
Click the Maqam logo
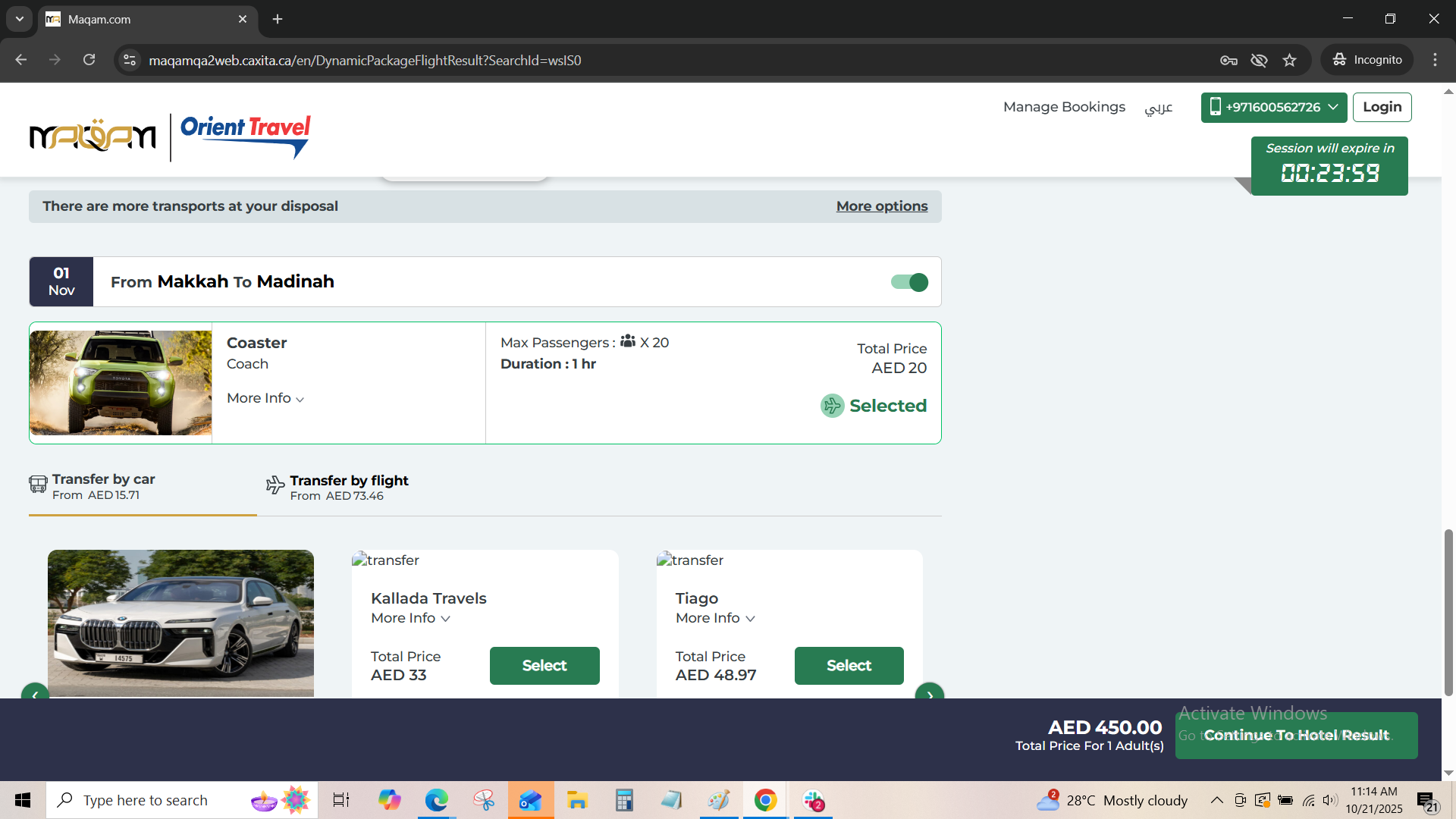(x=93, y=136)
